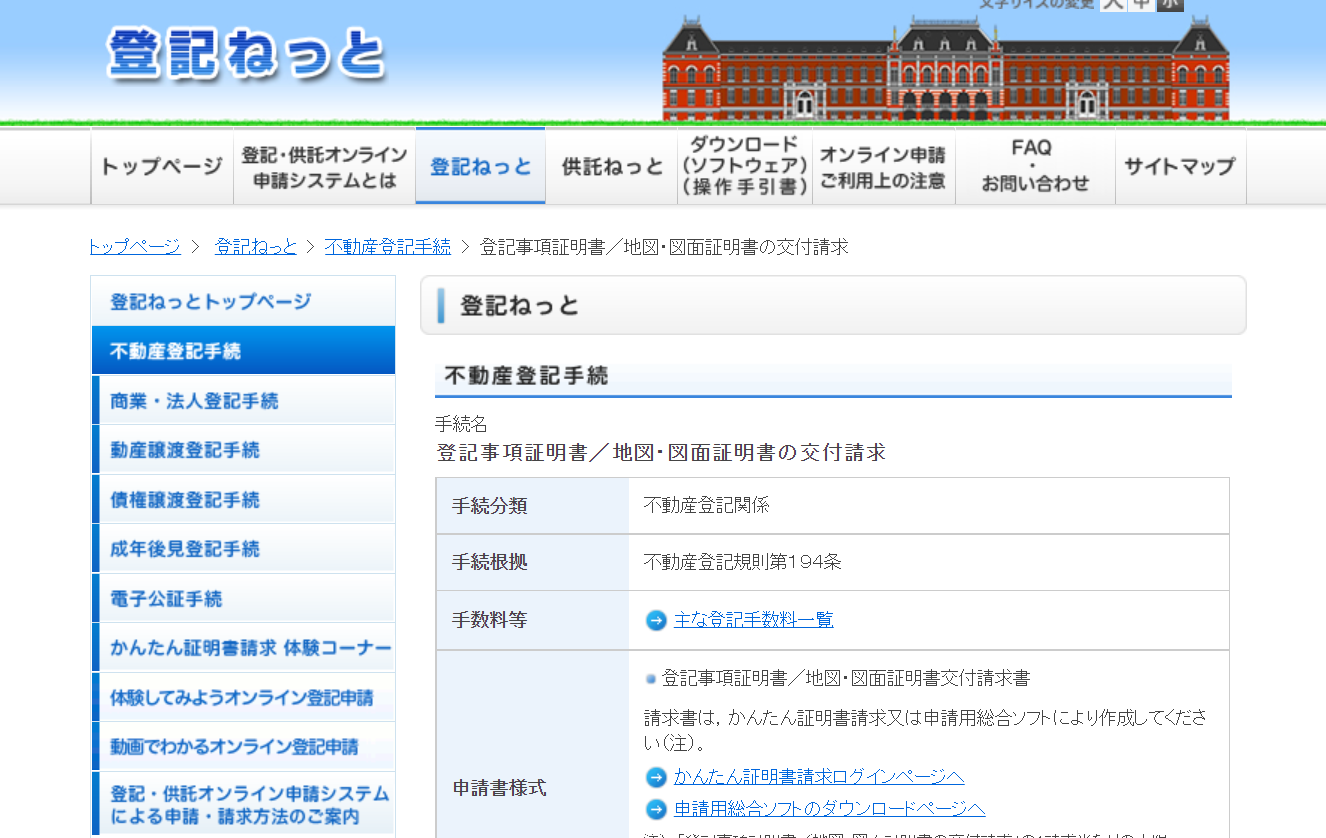
Task: Click 不動産登記手続 breadcrumb link
Action: coord(387,246)
